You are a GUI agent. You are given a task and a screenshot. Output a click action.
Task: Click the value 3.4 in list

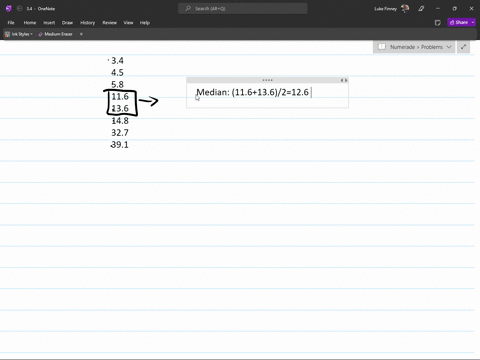pyautogui.click(x=117, y=61)
